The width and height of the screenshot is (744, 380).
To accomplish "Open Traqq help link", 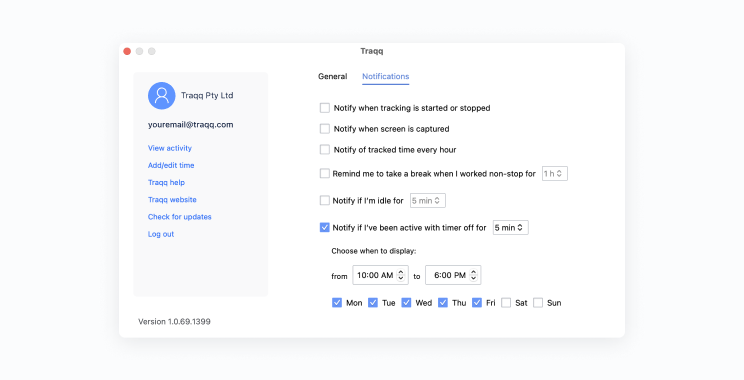I will [x=166, y=183].
